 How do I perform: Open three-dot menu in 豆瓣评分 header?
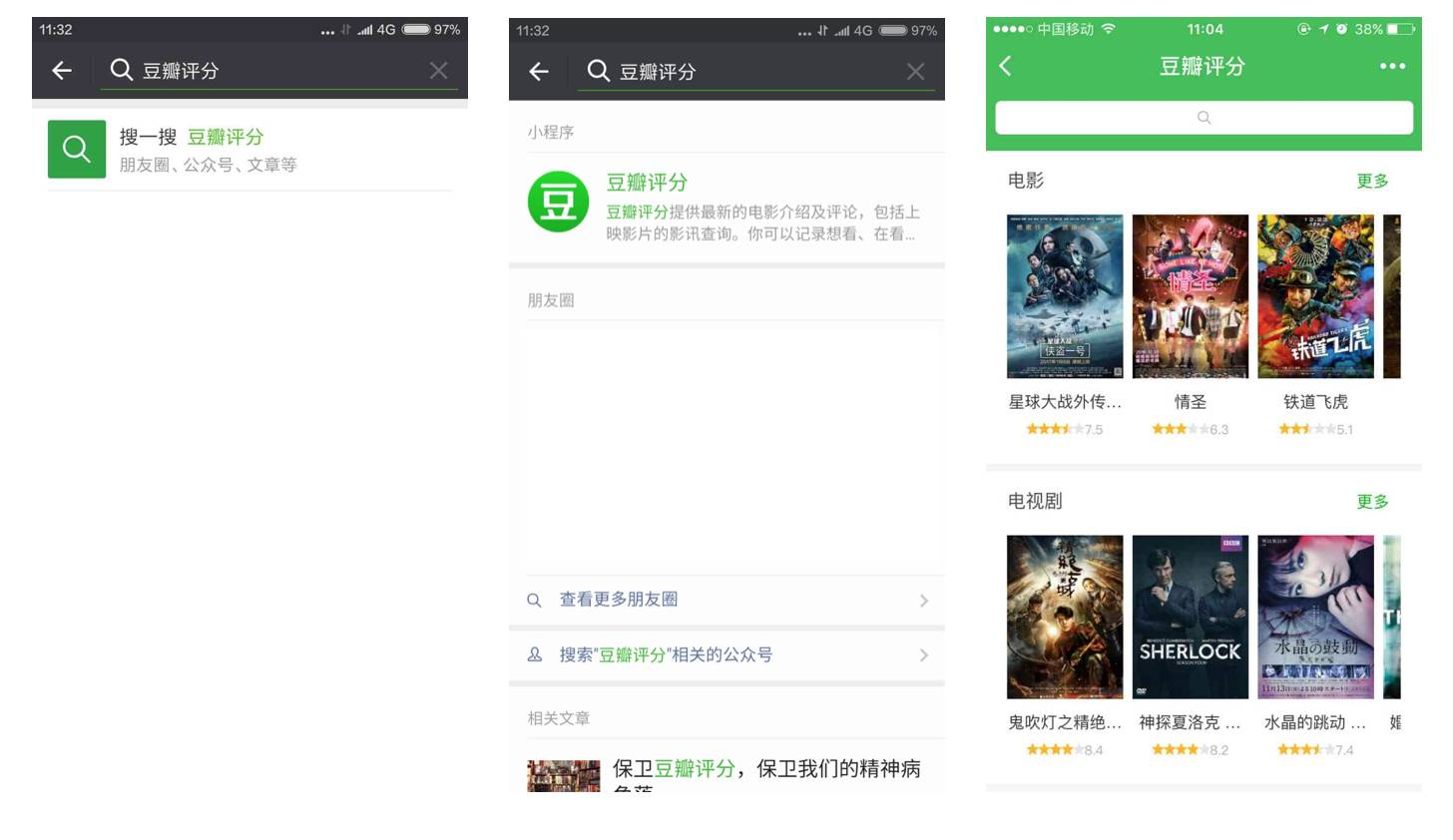(x=1392, y=66)
